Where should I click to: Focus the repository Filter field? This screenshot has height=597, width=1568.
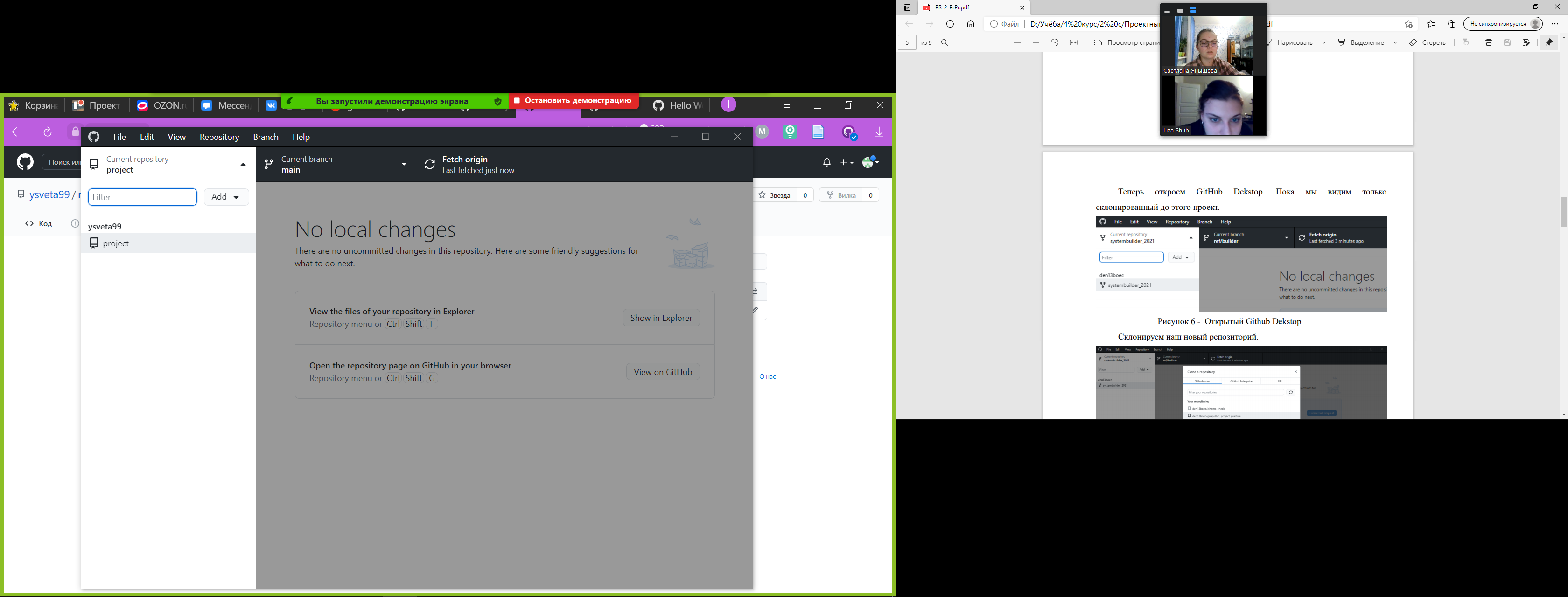pyautogui.click(x=142, y=197)
